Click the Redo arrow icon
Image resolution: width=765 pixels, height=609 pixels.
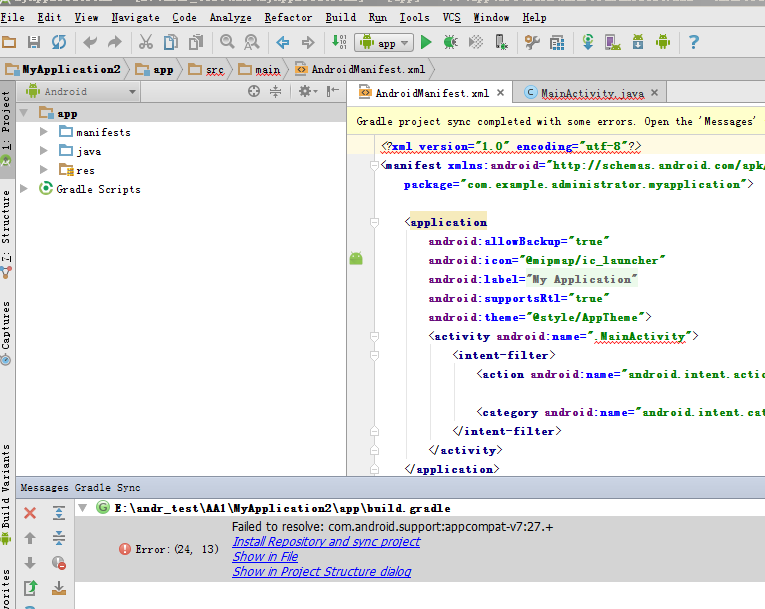[x=115, y=42]
